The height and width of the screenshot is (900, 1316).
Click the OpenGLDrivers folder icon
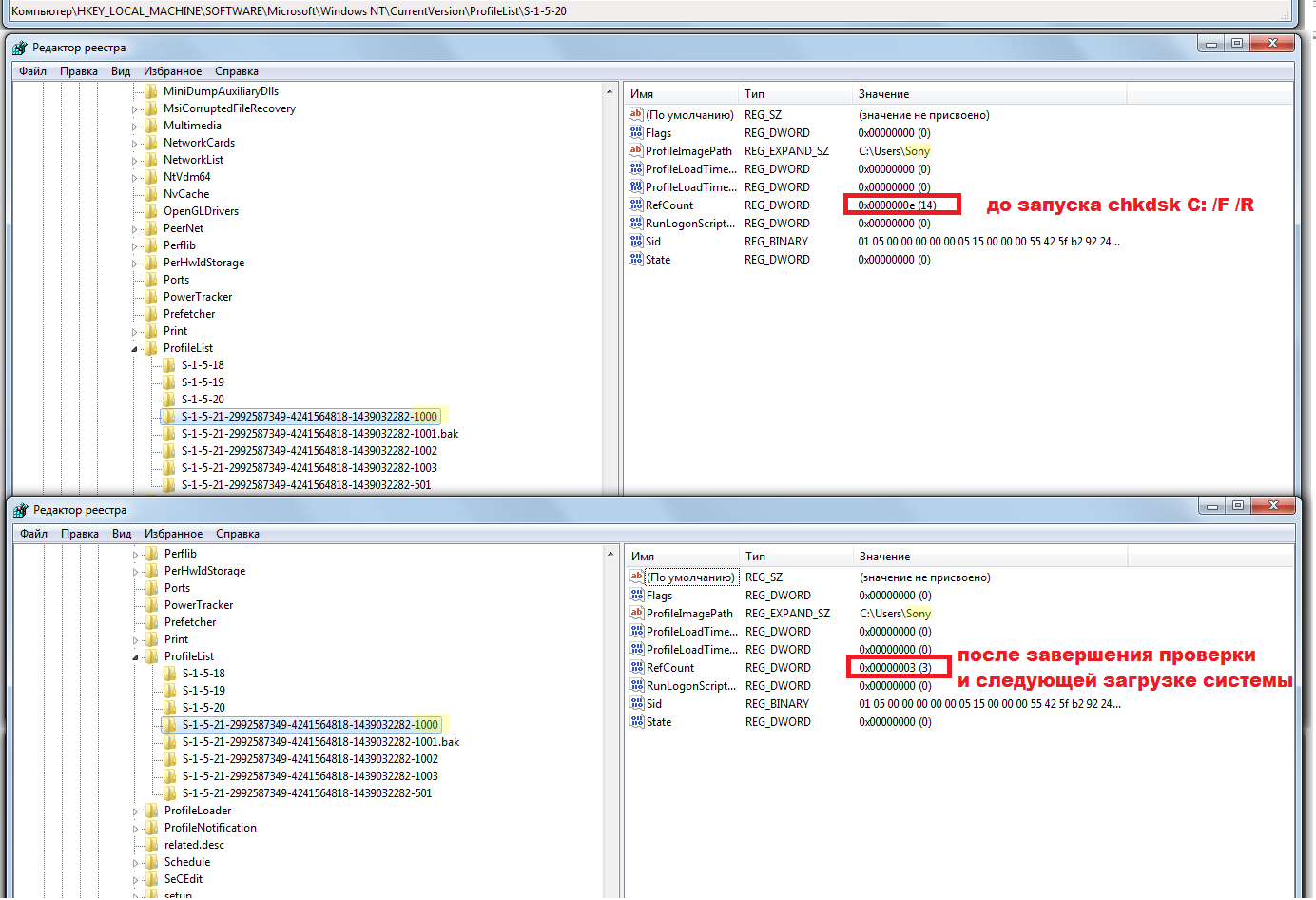(151, 211)
